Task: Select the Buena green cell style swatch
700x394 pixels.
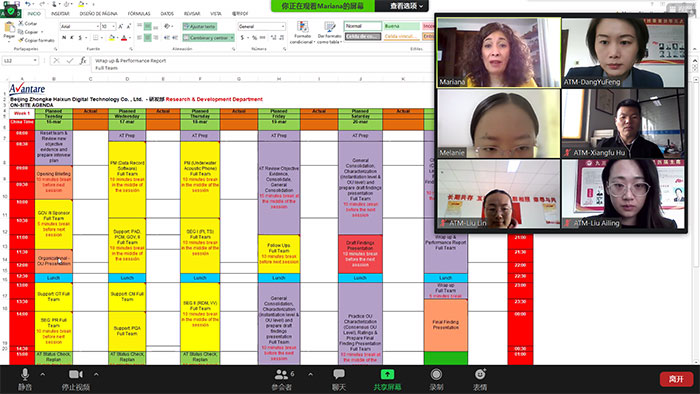Action: tap(401, 26)
